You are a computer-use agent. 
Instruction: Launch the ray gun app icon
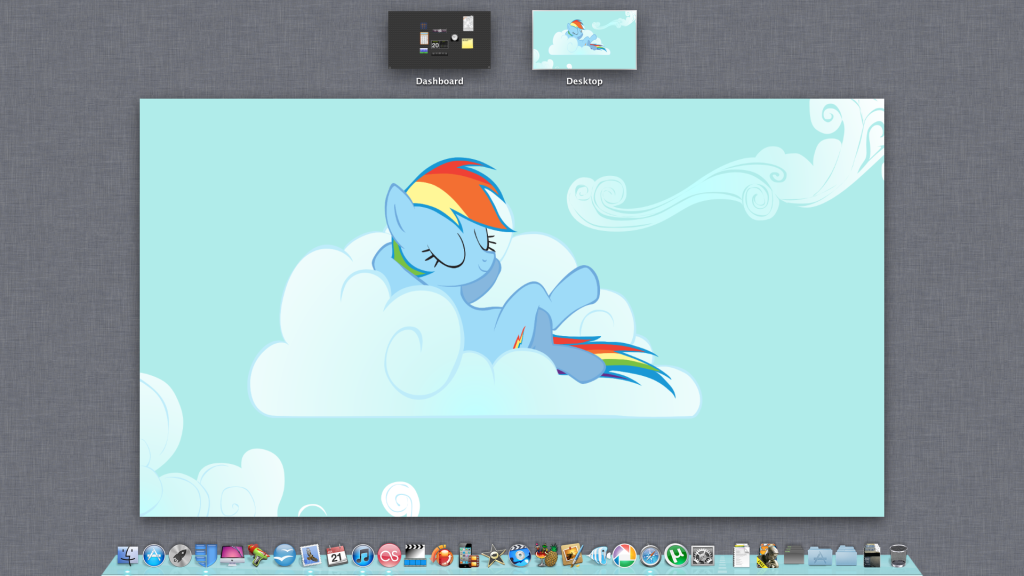258,556
